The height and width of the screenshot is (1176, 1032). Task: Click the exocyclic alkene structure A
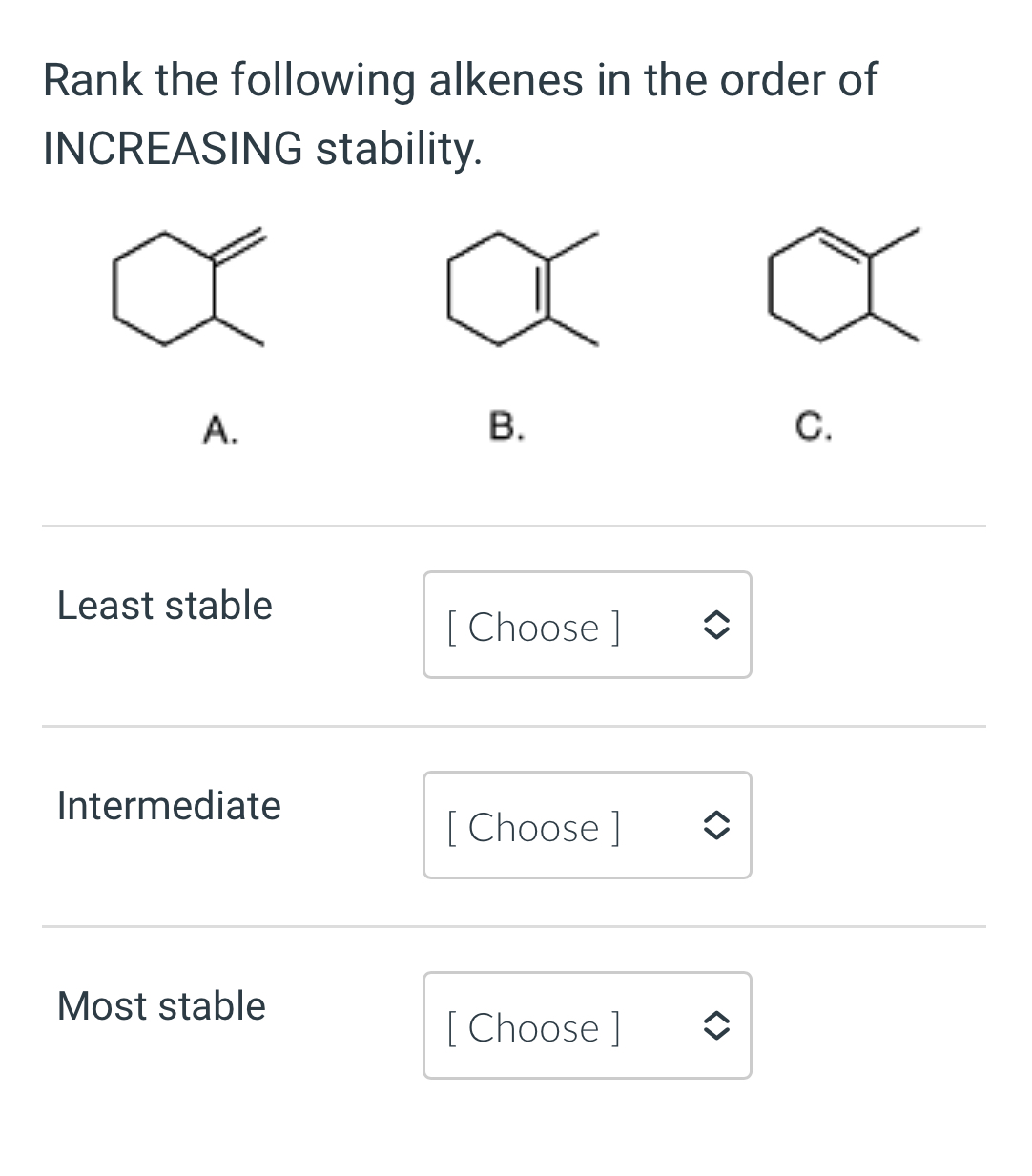[181, 286]
